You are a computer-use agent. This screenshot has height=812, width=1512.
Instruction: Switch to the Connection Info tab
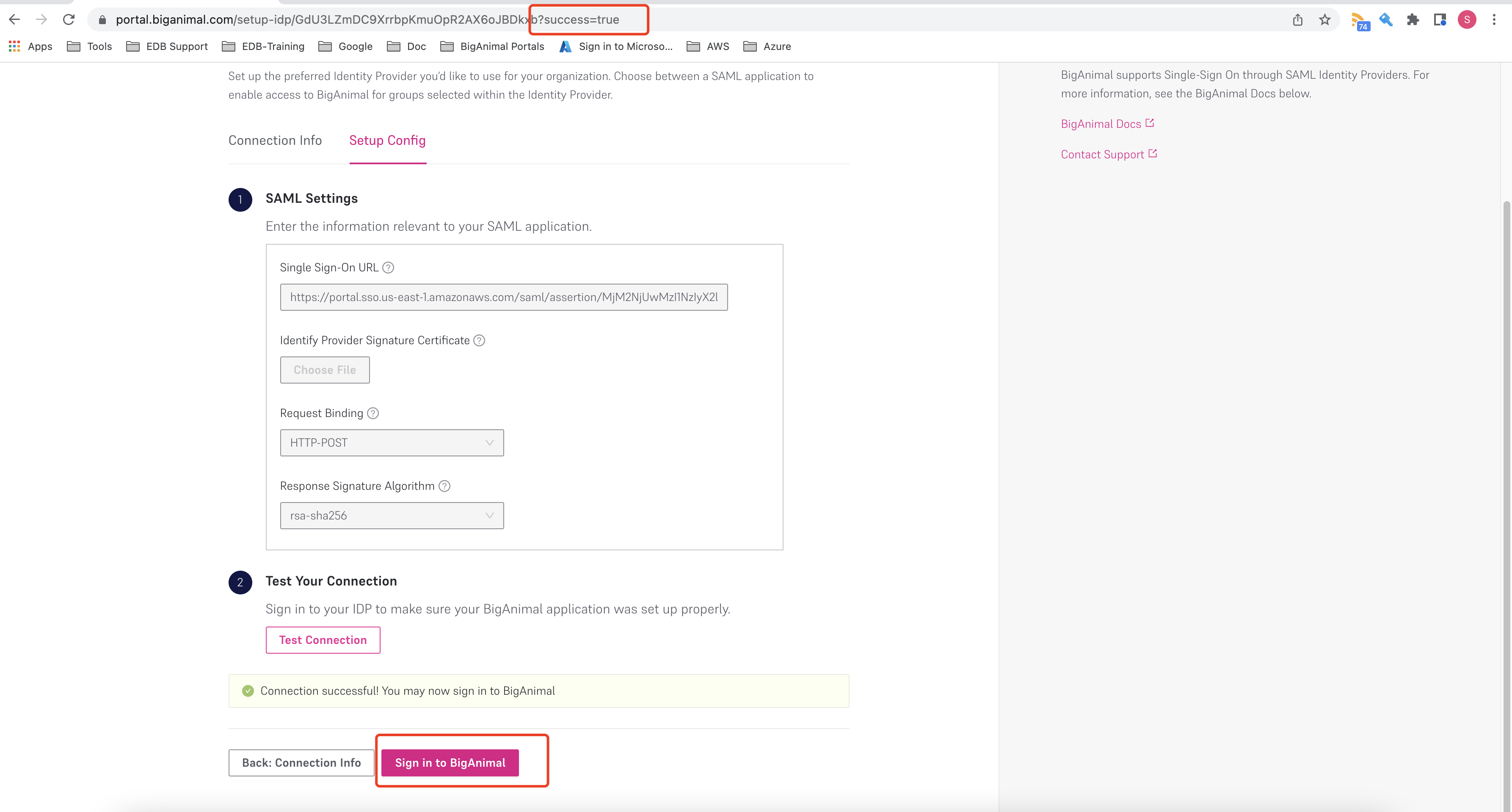click(275, 140)
